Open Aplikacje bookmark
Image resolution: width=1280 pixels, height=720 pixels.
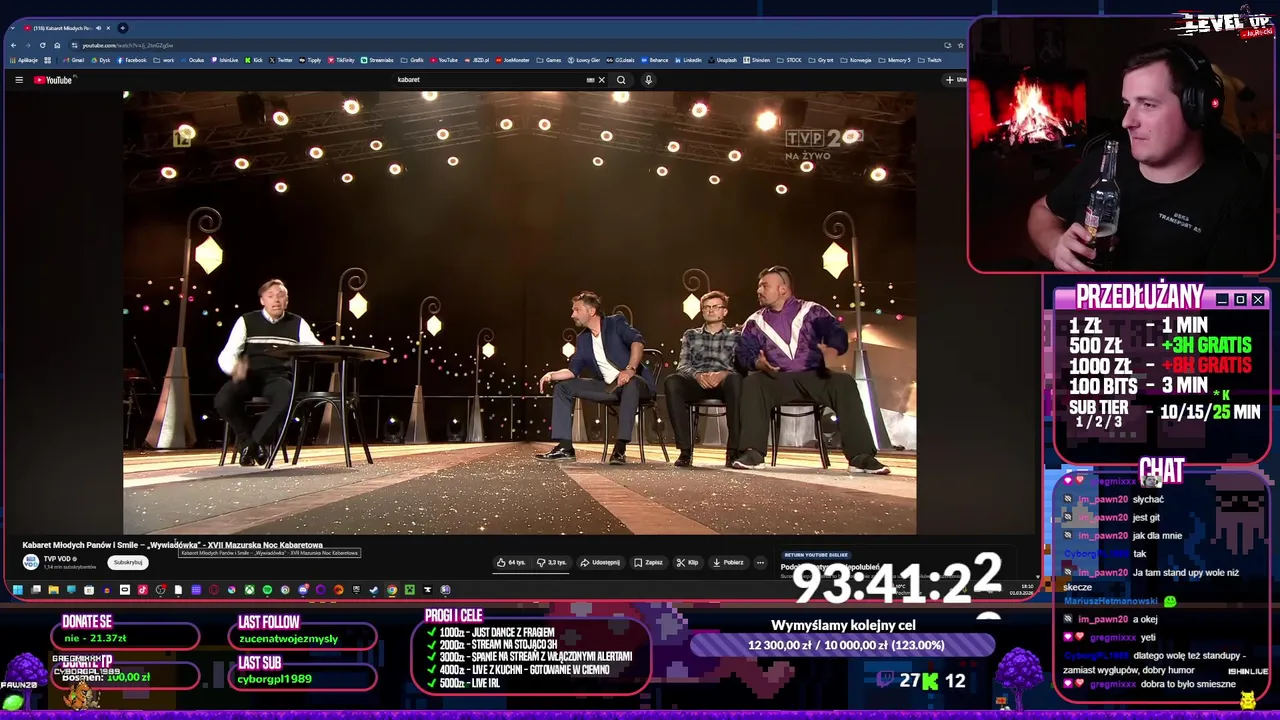coord(23,60)
